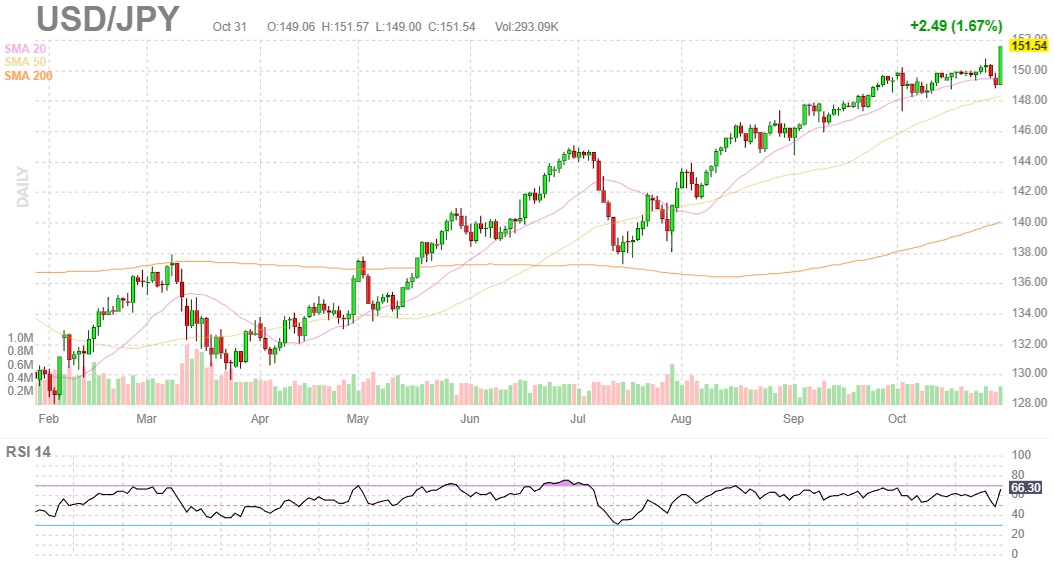This screenshot has height=564, width=1054.
Task: Click the 0.6M volume scale label
Action: coord(20,364)
